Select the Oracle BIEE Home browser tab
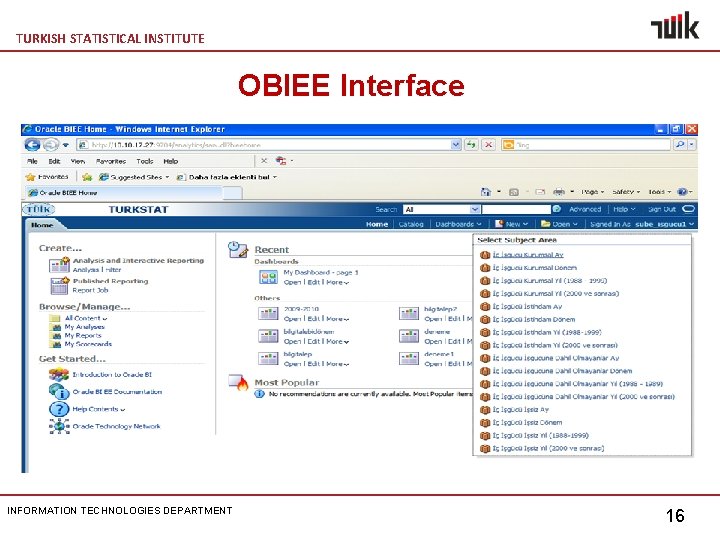720x540 pixels. pyautogui.click(x=124, y=193)
